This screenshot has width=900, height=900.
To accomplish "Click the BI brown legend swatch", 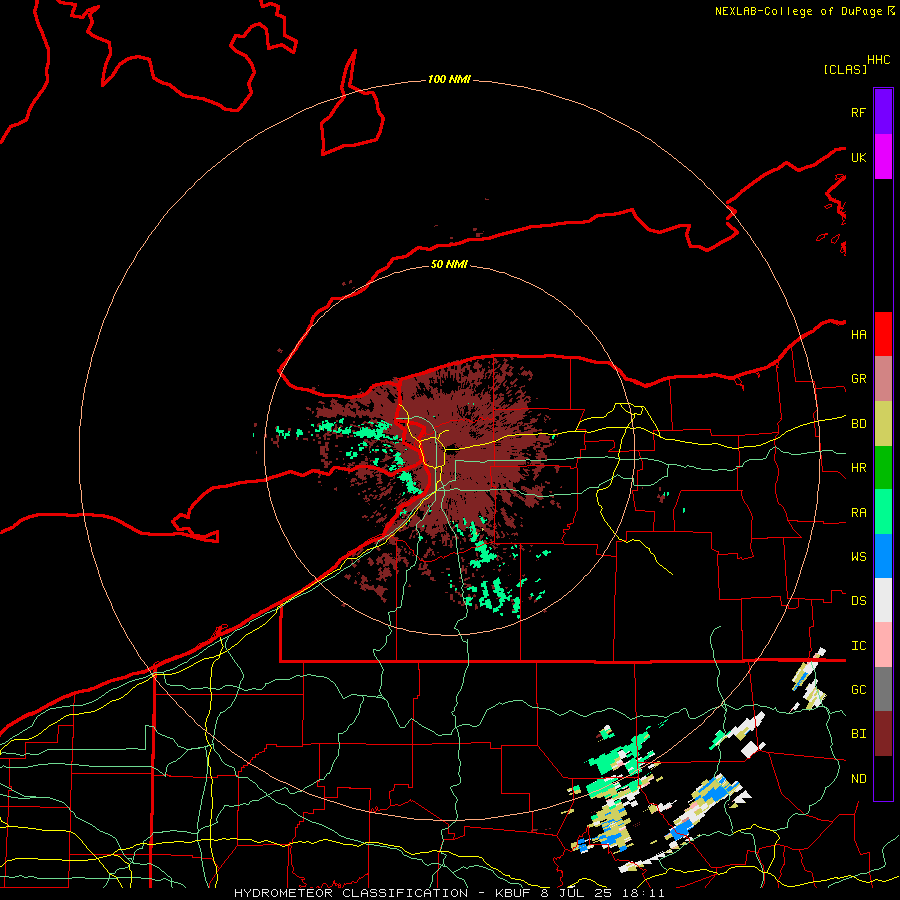I will point(883,734).
